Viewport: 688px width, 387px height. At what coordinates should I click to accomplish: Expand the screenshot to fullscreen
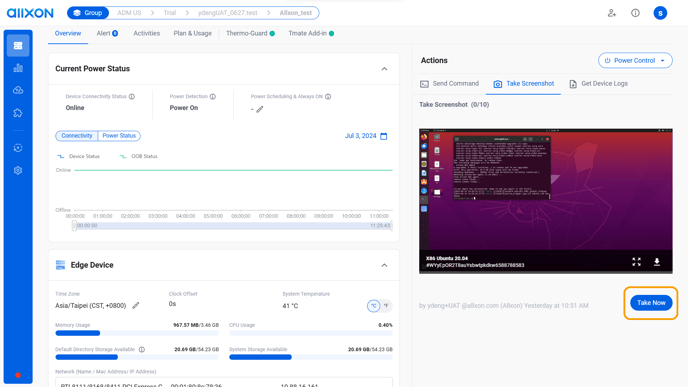coord(636,262)
